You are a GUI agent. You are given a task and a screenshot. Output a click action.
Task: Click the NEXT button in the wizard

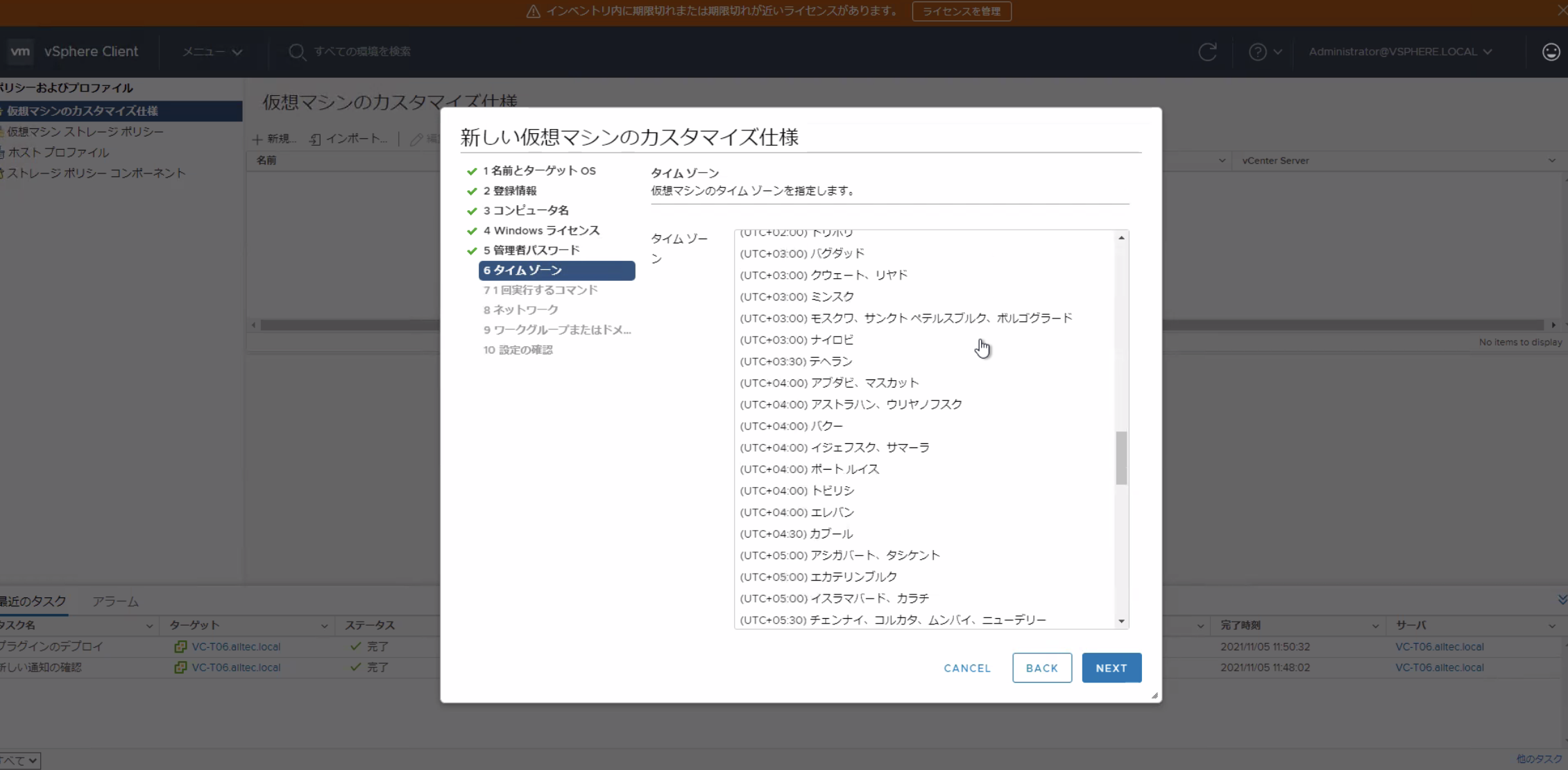point(1111,667)
